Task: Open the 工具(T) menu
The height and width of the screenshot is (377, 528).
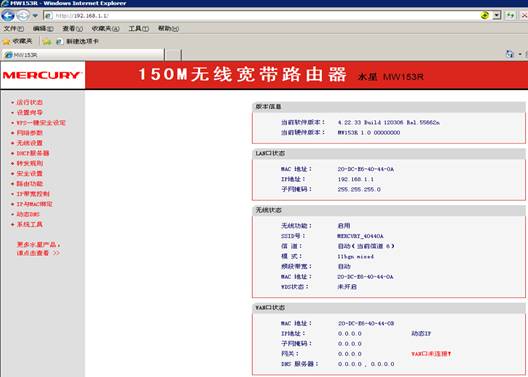Action: 138,29
